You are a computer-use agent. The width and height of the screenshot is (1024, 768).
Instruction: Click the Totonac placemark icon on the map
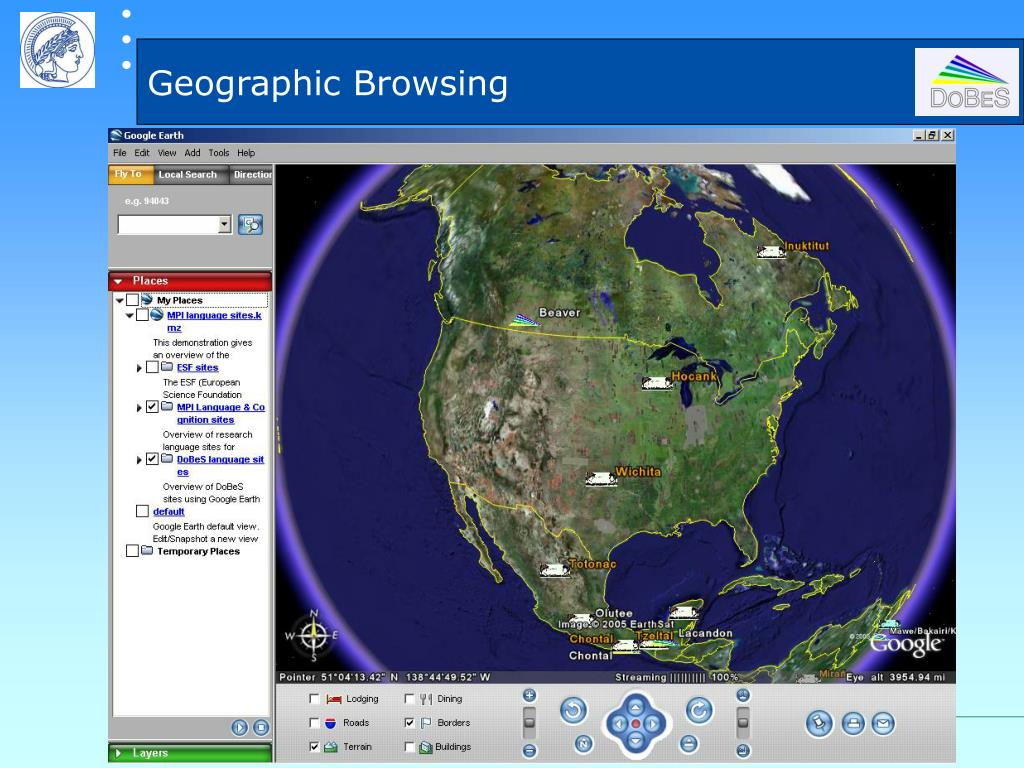[x=554, y=570]
